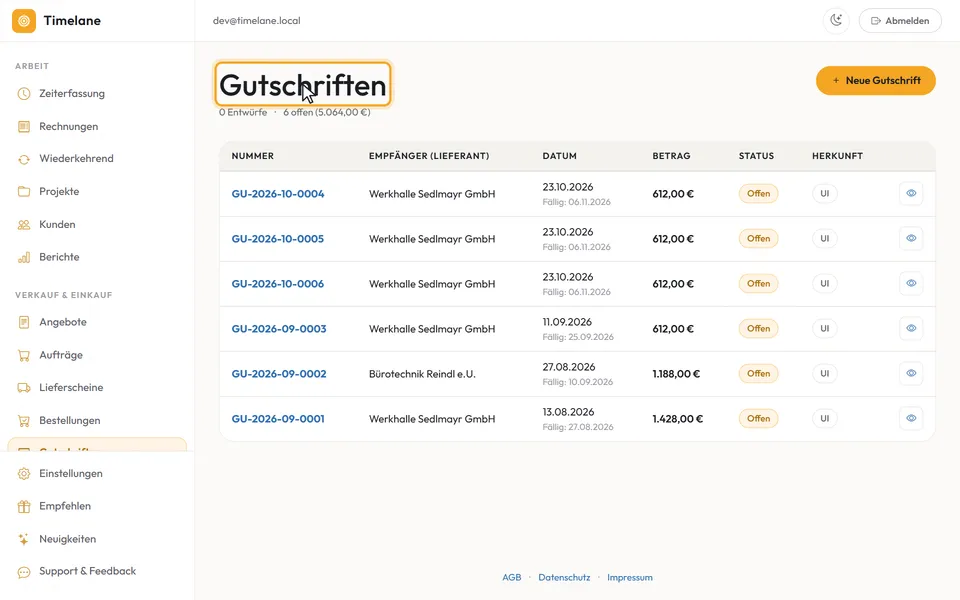
Task: Select Wiederkehrend in the sidebar
Action: tap(97, 159)
